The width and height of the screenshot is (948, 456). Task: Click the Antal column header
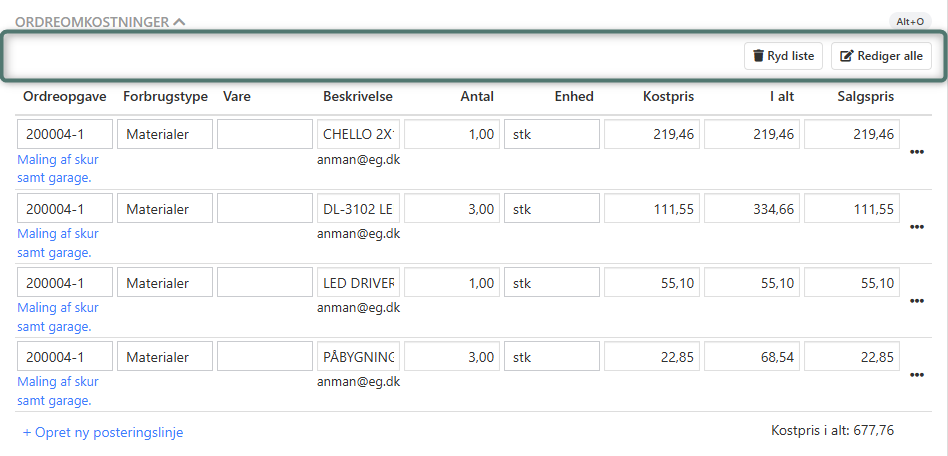tap(477, 97)
